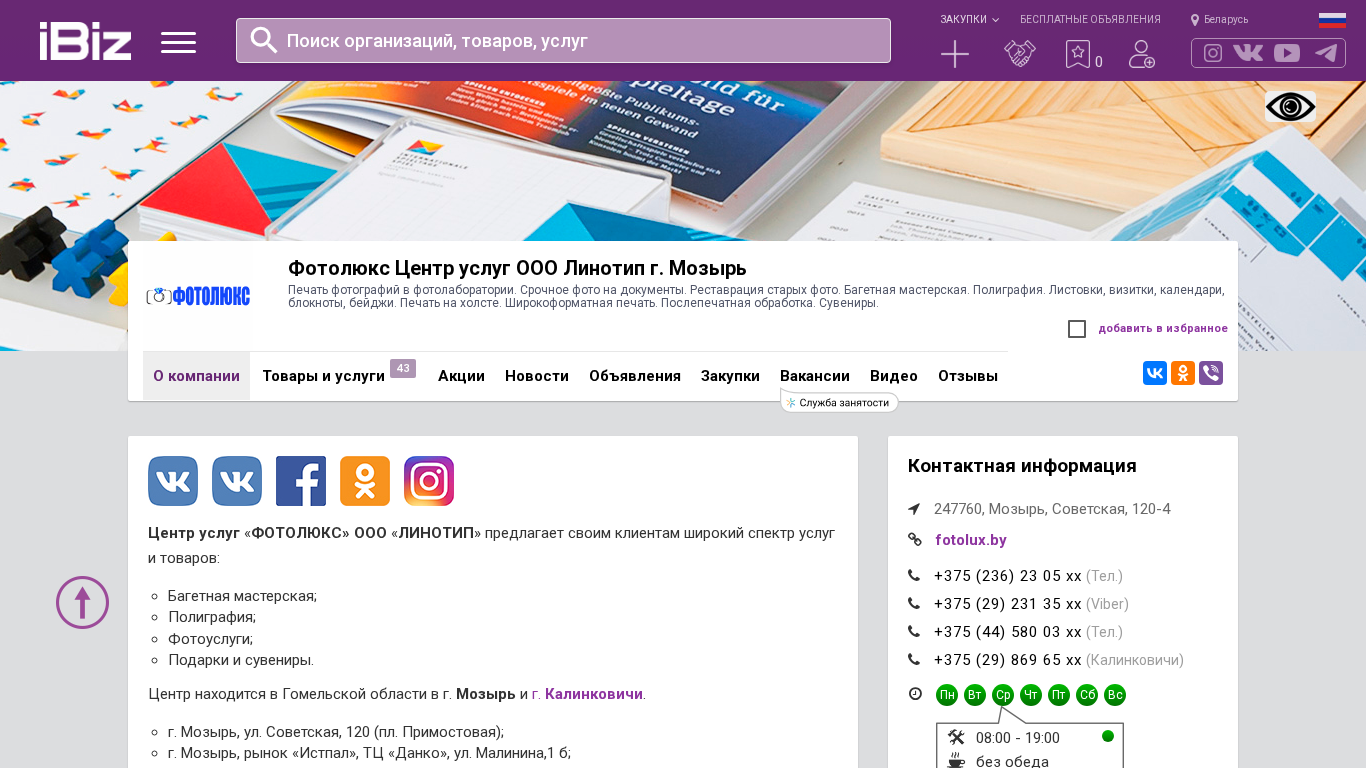Click the Подарки и сувениры list item
This screenshot has width=1366, height=768.
tap(241, 660)
